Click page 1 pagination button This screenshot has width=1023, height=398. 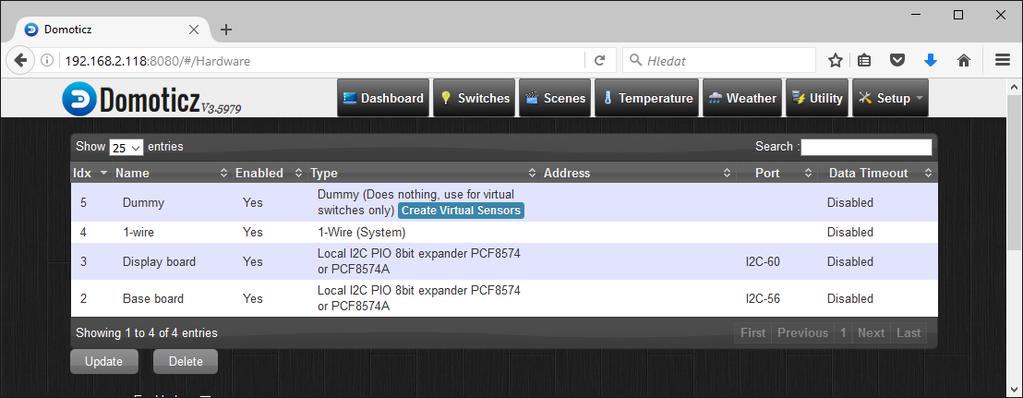[x=843, y=333]
